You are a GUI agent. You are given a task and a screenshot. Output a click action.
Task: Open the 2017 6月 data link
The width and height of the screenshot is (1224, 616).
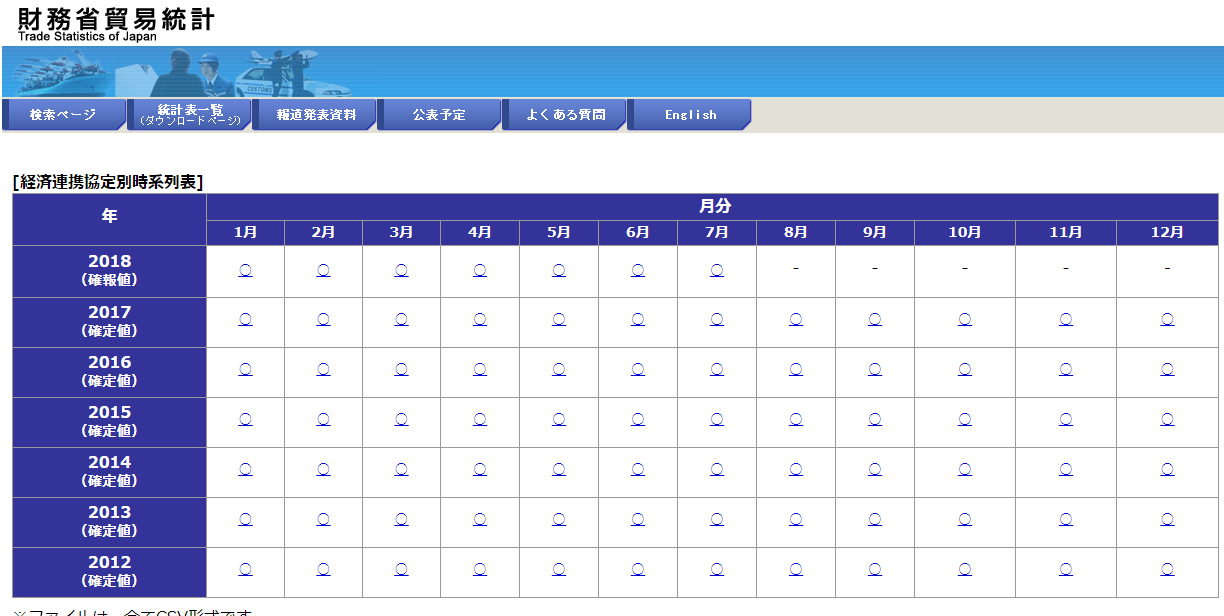638,320
